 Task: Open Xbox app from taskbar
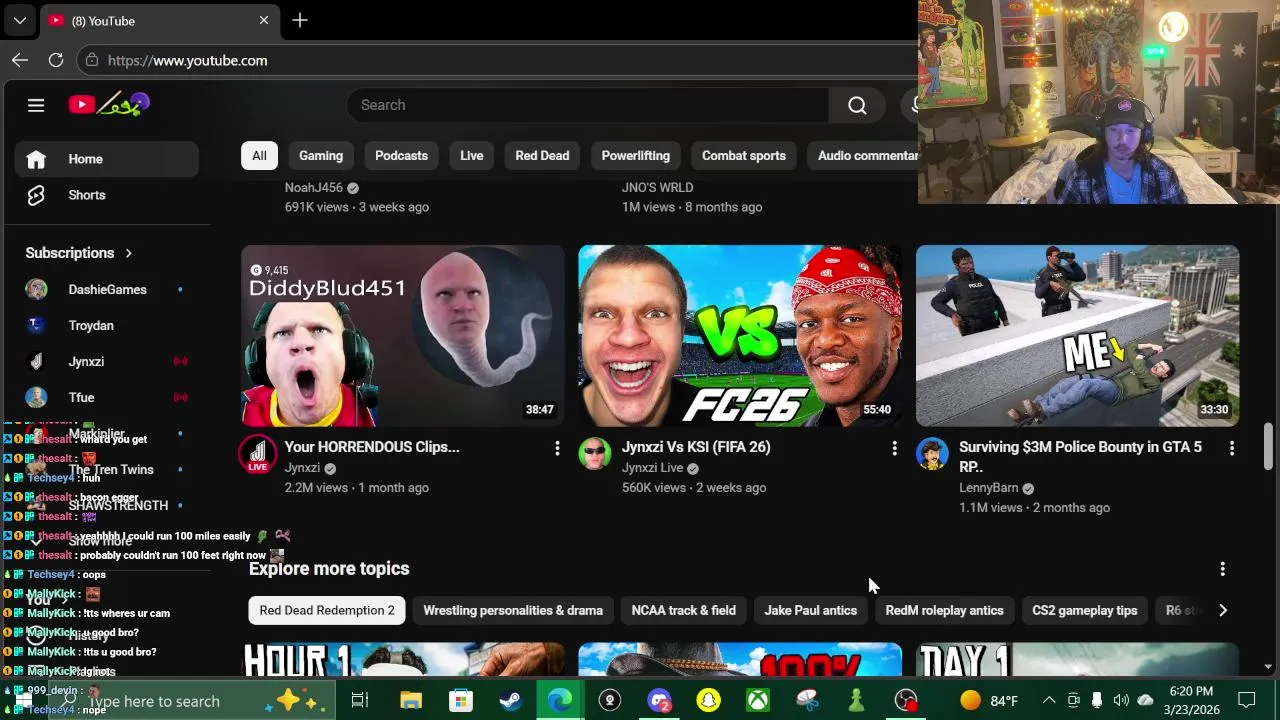(758, 701)
